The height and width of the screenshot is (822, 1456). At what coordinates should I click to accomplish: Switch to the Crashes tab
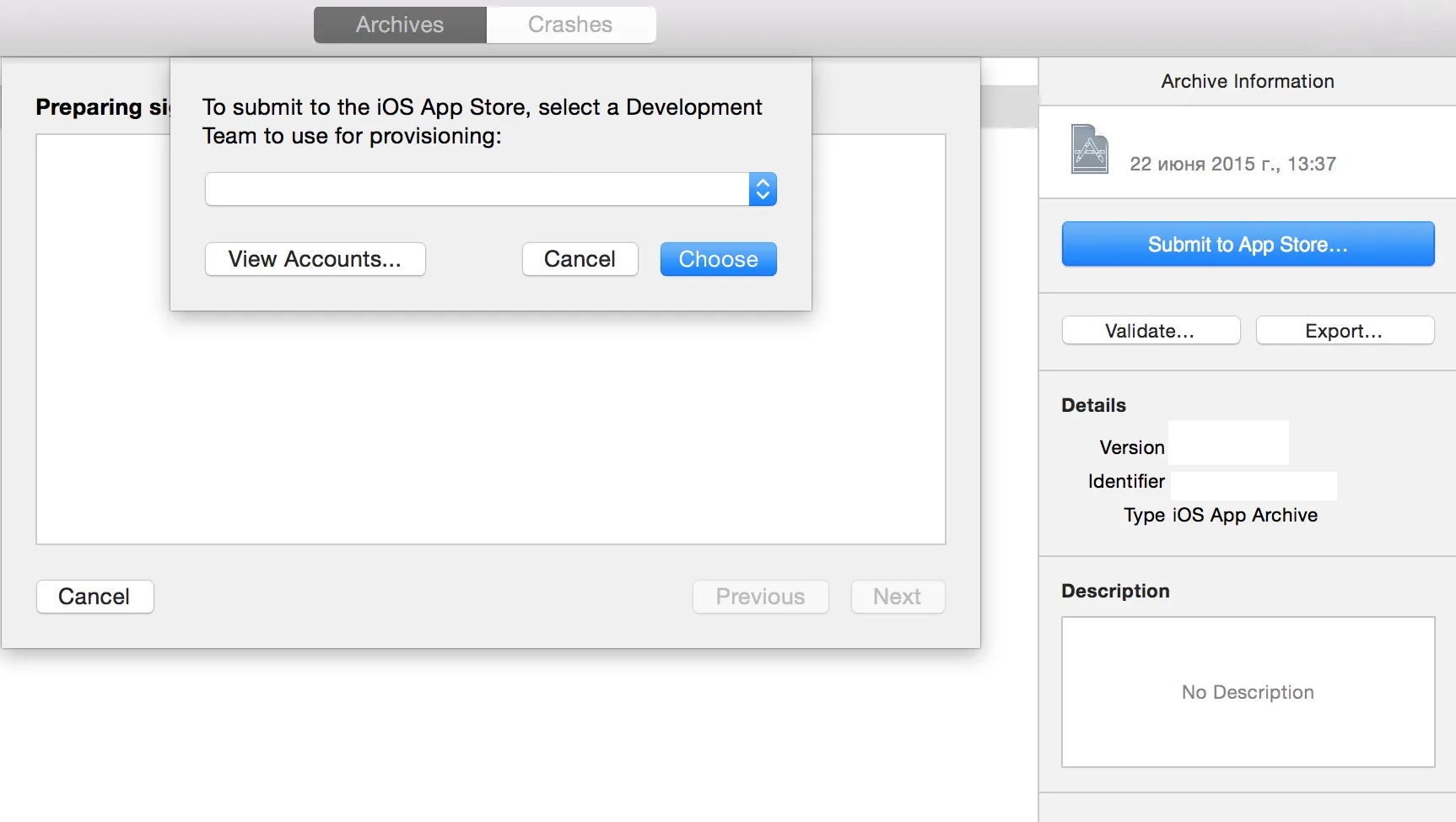tap(571, 24)
